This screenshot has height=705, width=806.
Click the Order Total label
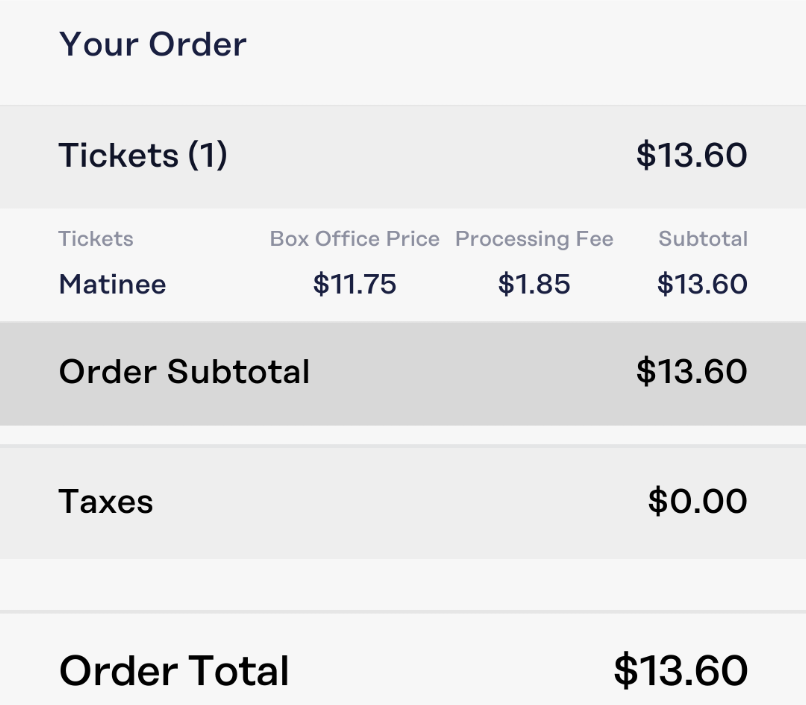(x=174, y=671)
